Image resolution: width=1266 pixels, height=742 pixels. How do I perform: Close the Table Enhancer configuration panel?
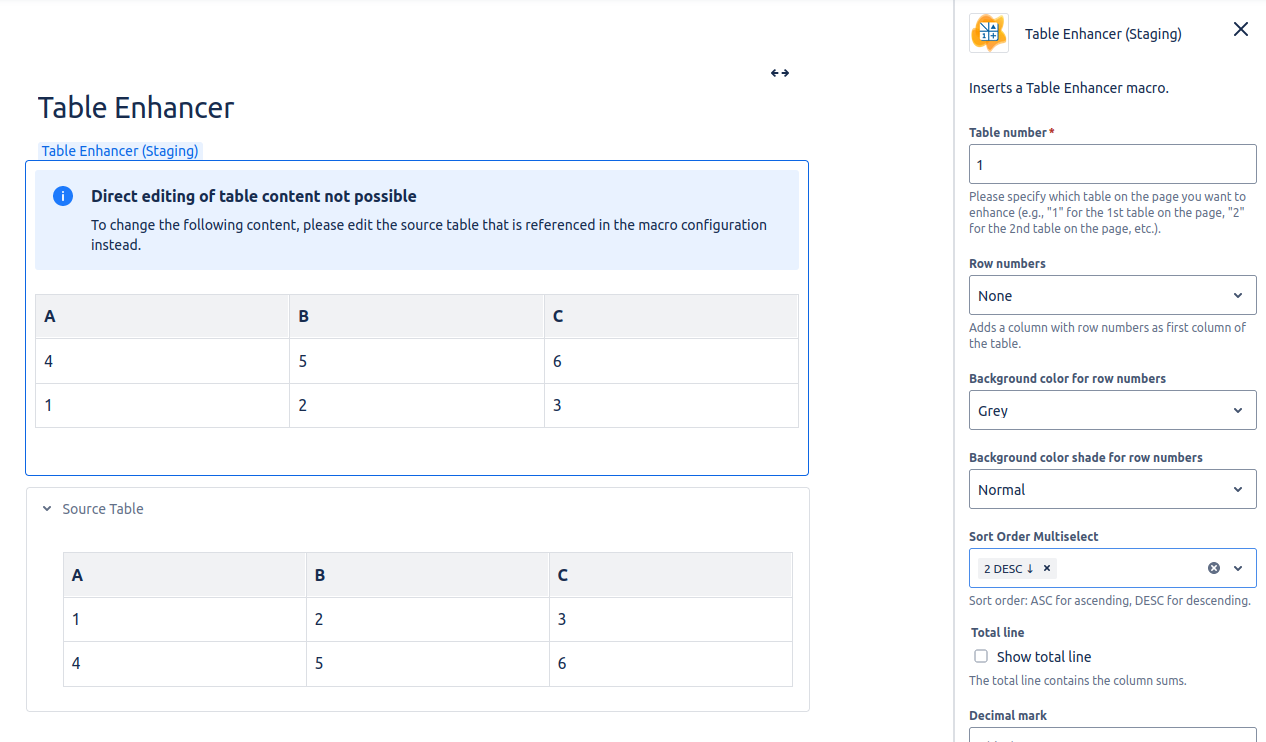pos(1240,30)
